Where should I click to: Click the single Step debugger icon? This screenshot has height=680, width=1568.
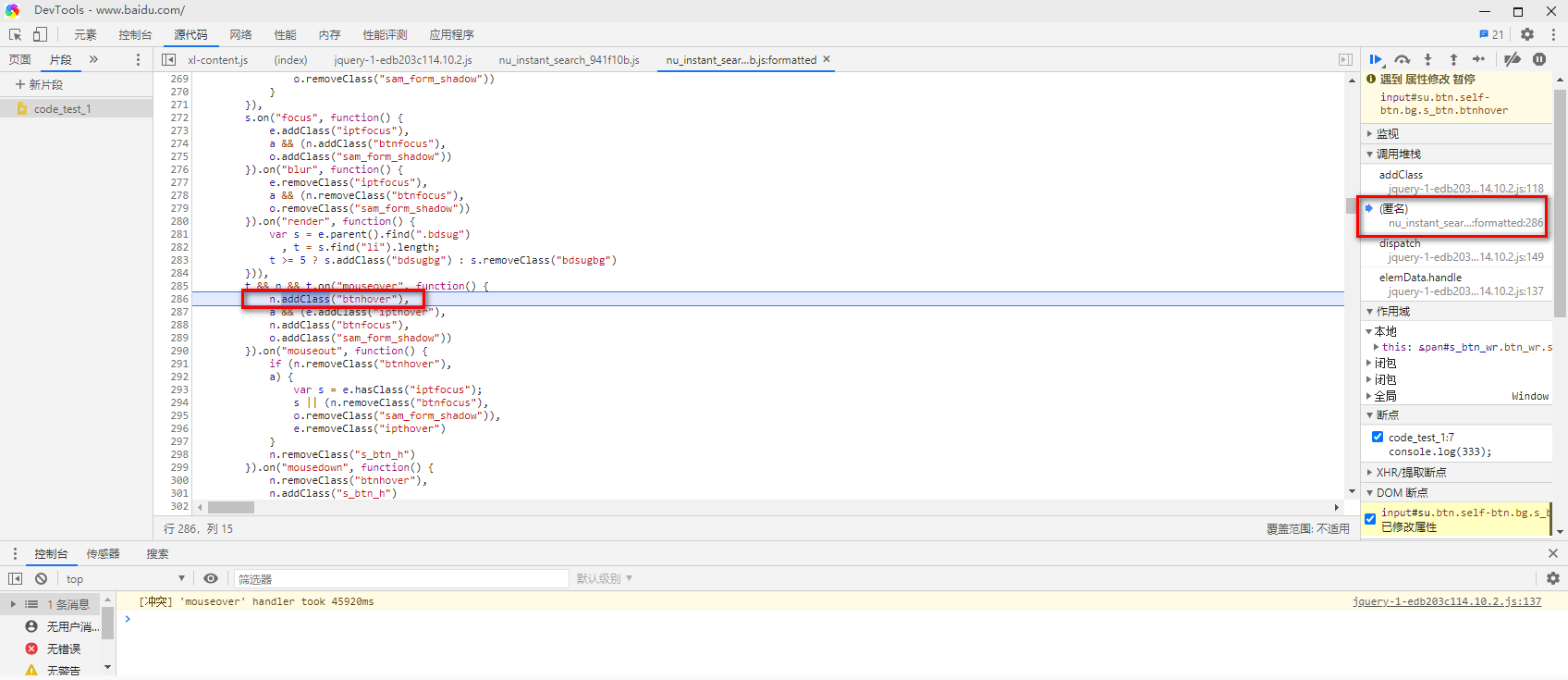(x=1478, y=59)
